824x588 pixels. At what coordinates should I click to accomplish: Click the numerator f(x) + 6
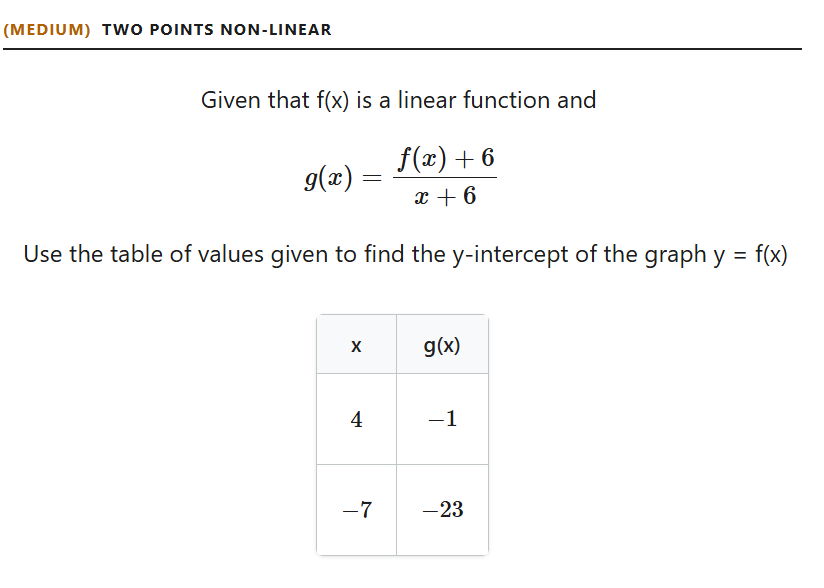[x=446, y=158]
